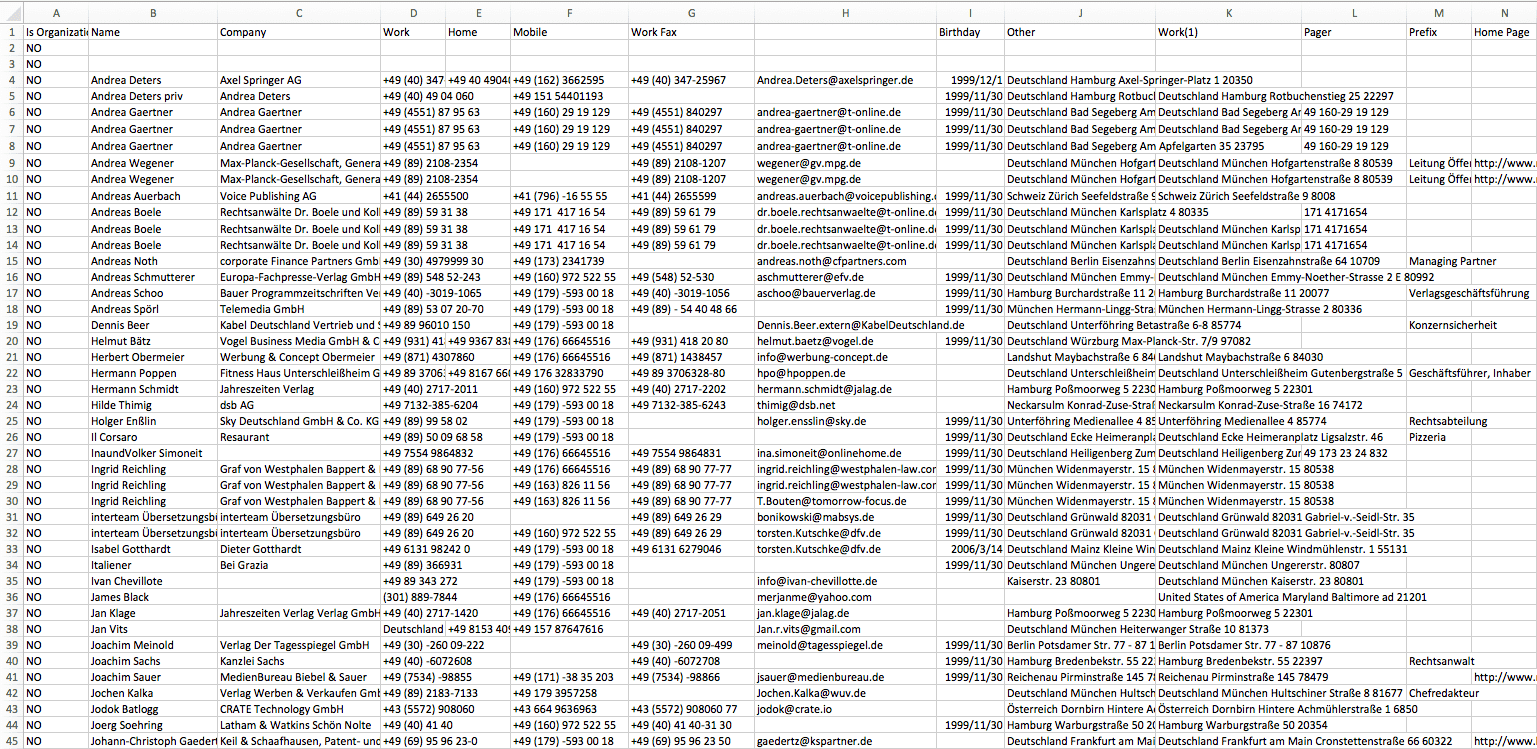Click the 'Name' header cell
This screenshot has width=1537, height=749.
tap(153, 32)
